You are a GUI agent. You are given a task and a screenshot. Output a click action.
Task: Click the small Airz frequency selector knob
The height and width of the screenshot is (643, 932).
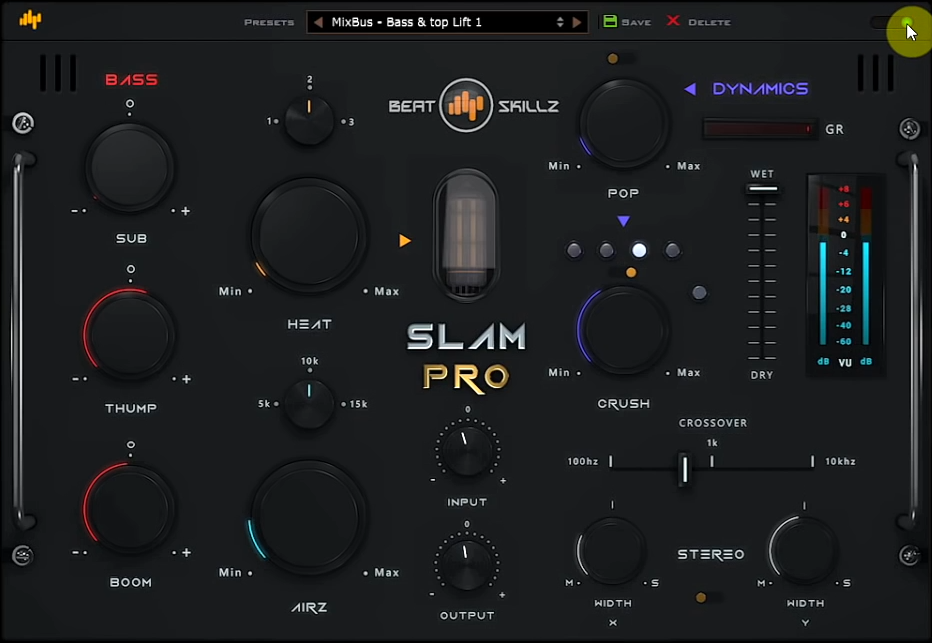coord(309,404)
